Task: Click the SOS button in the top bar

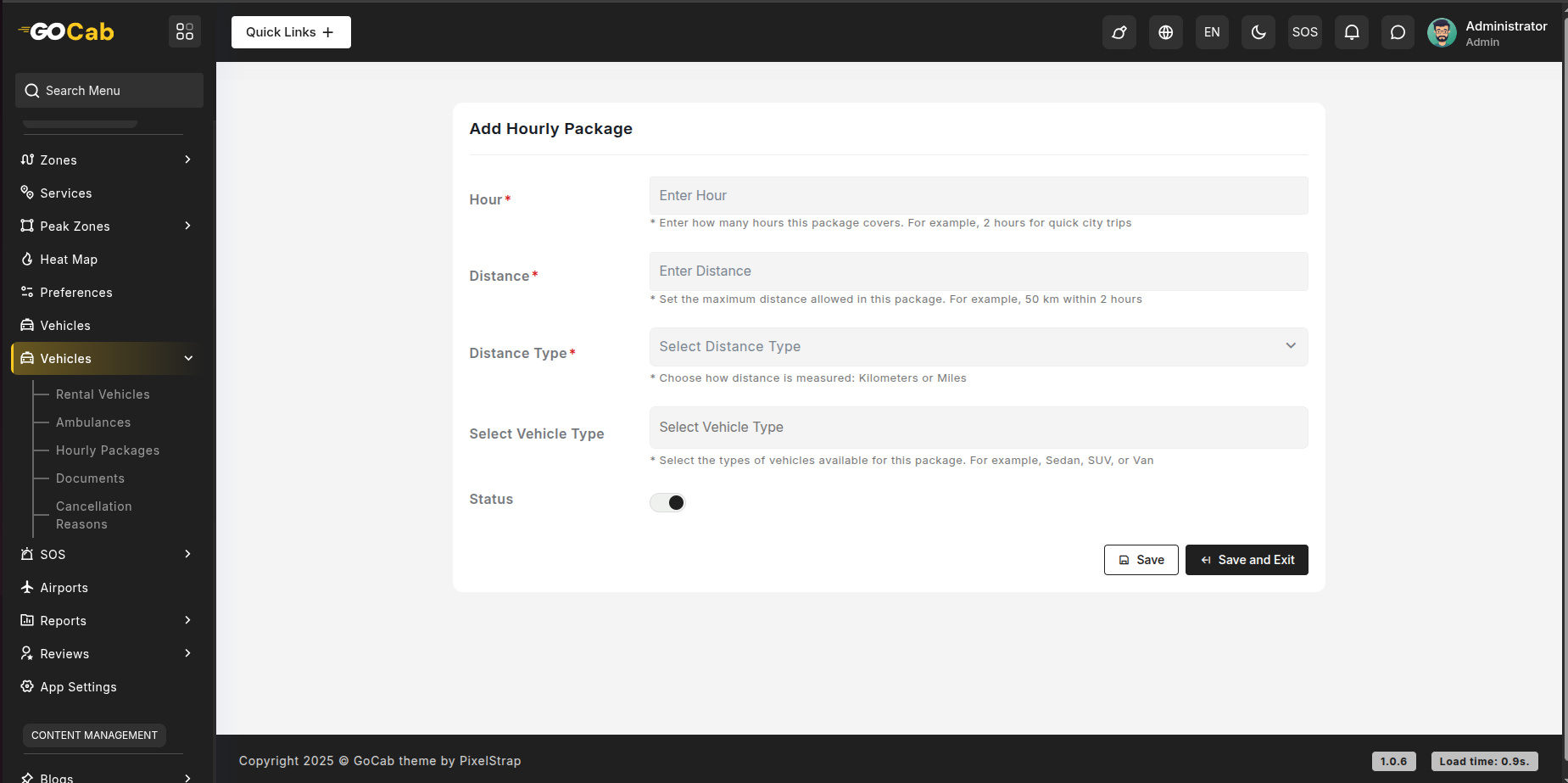Action: (1304, 32)
